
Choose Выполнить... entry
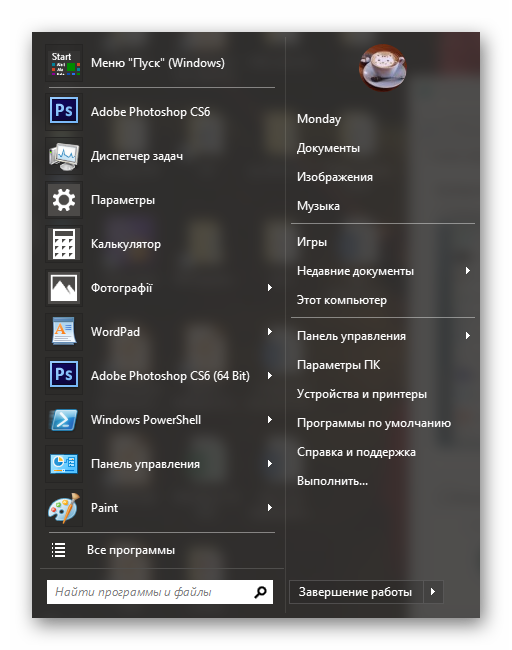332,481
